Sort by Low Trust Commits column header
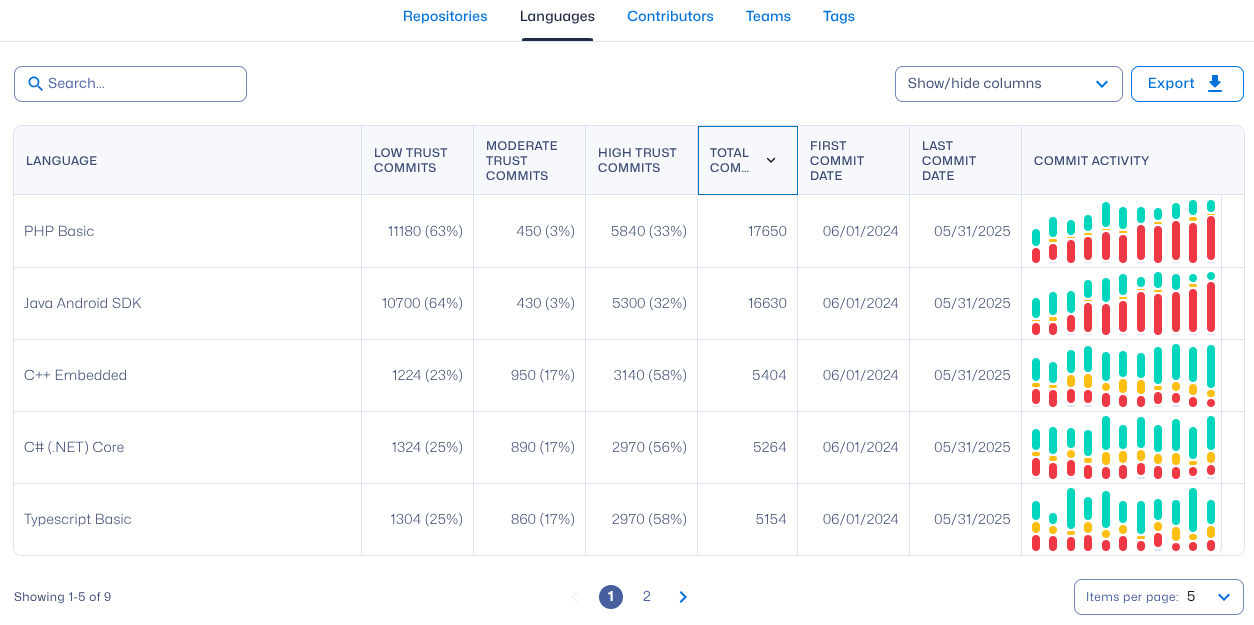The image size is (1254, 625). tap(411, 160)
